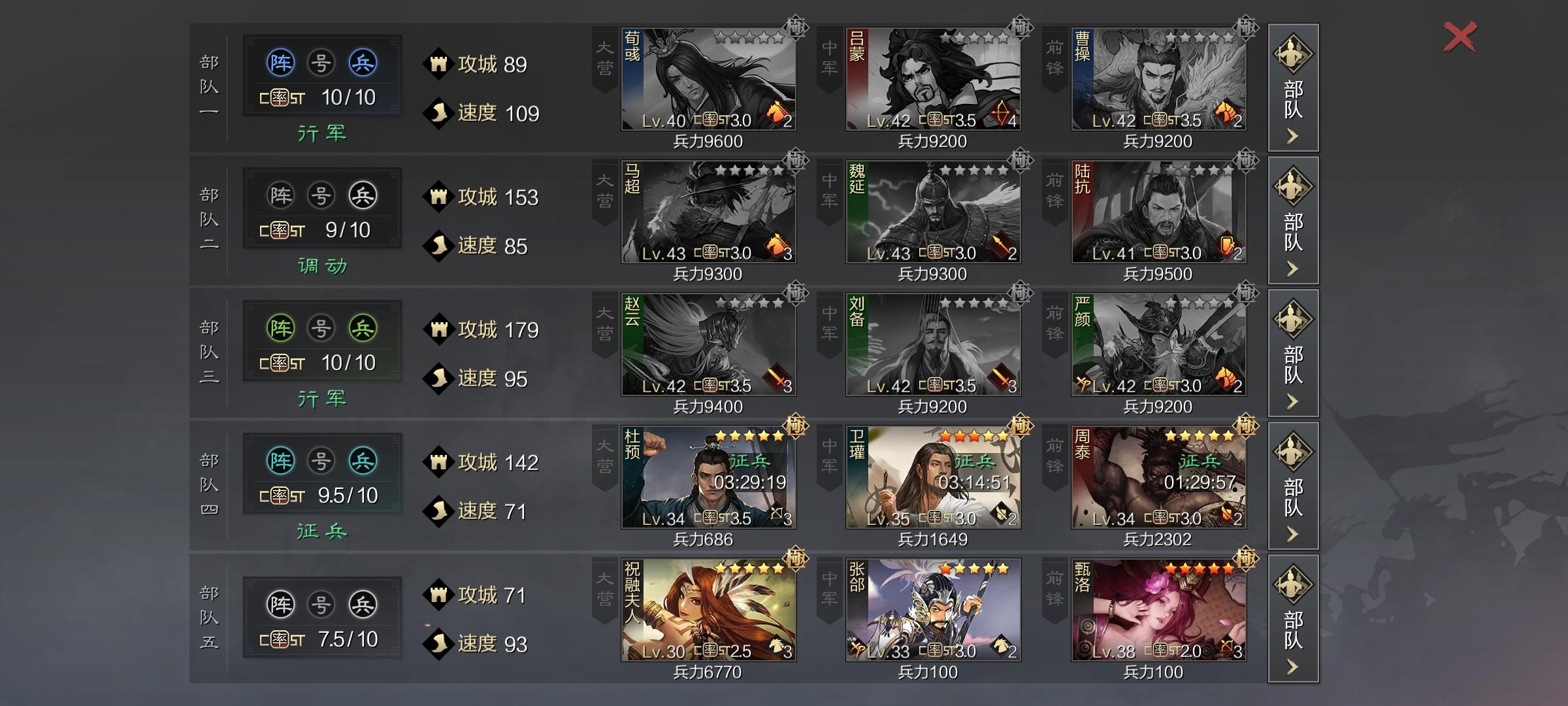The width and height of the screenshot is (1568, 706).
Task: Toggle the 号 icon in 部队一
Action: pos(321,63)
